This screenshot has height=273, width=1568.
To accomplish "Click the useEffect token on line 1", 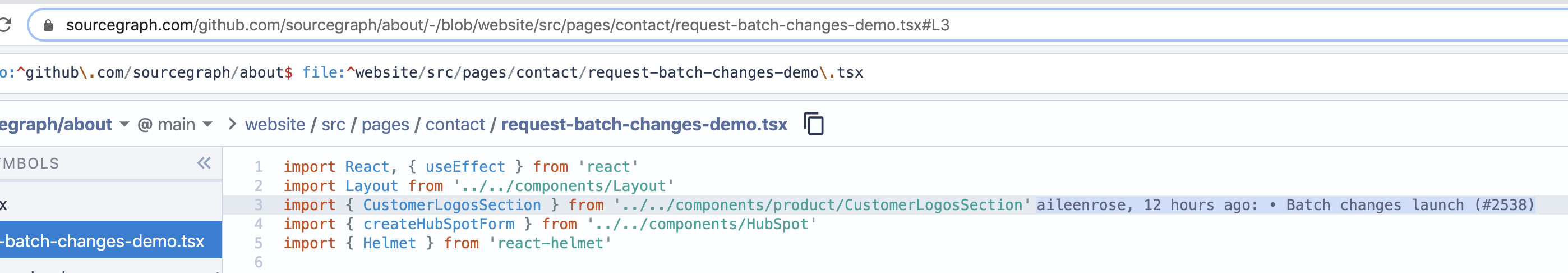I will coord(465,166).
